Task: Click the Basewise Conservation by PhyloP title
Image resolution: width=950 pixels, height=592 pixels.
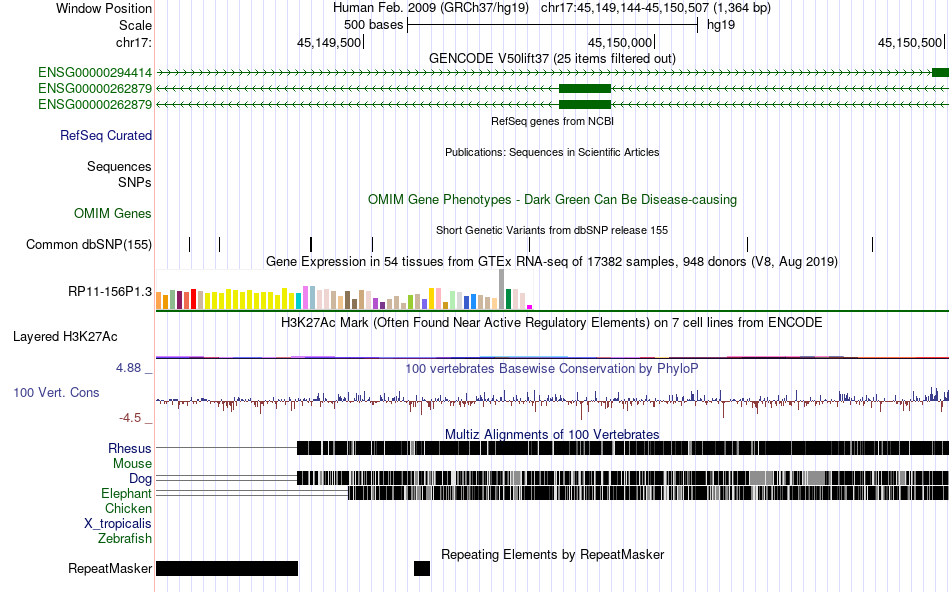Action: (552, 368)
